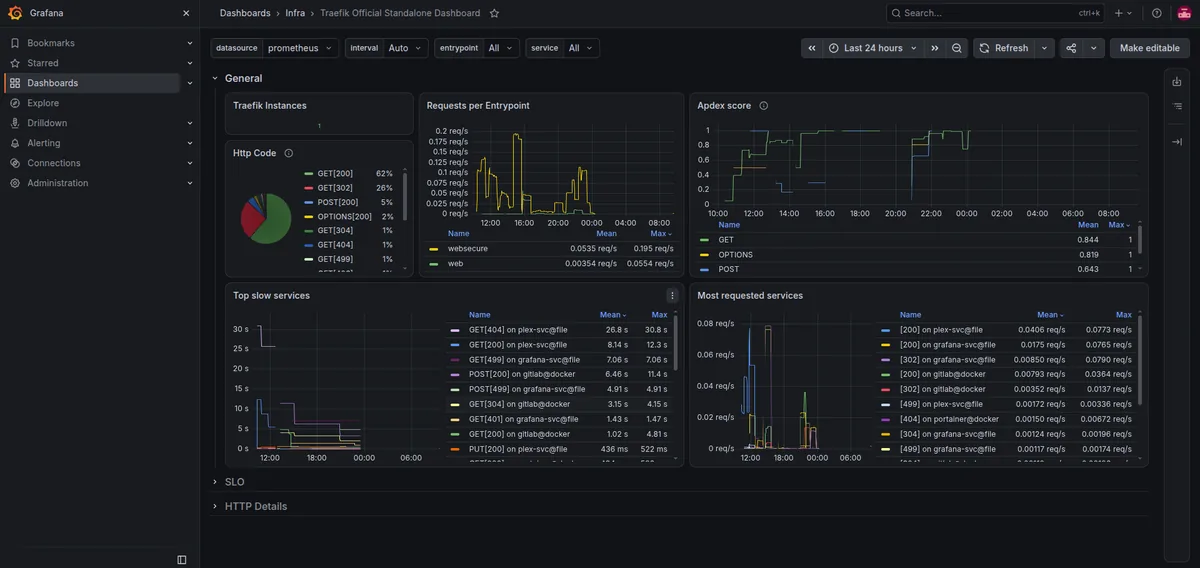Toggle GET[302] series in Http Code legend
This screenshot has width=1200, height=568.
coord(335,188)
